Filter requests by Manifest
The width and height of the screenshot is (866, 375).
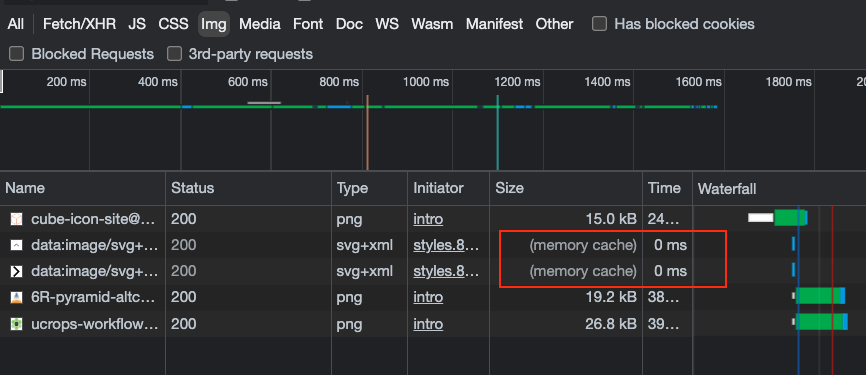(494, 24)
